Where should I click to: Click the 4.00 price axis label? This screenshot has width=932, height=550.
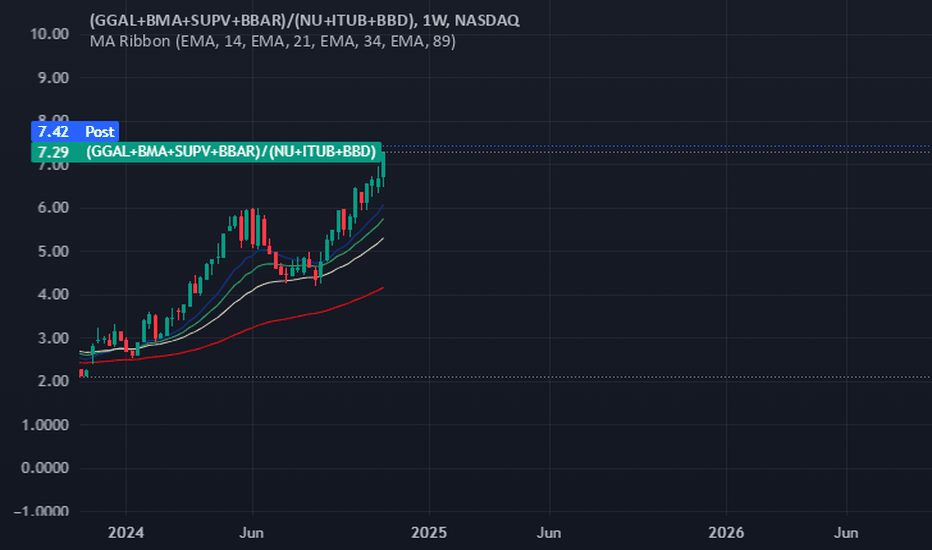pos(53,294)
